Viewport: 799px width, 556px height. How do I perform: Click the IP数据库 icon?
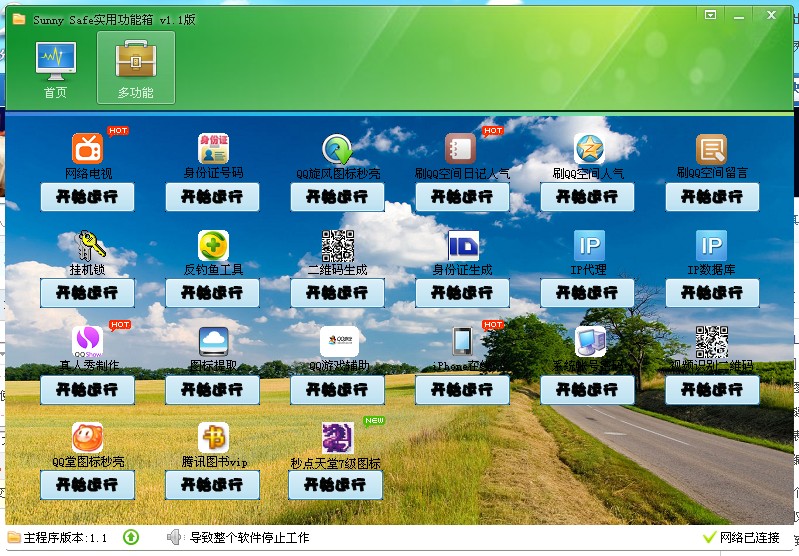pyautogui.click(x=711, y=245)
